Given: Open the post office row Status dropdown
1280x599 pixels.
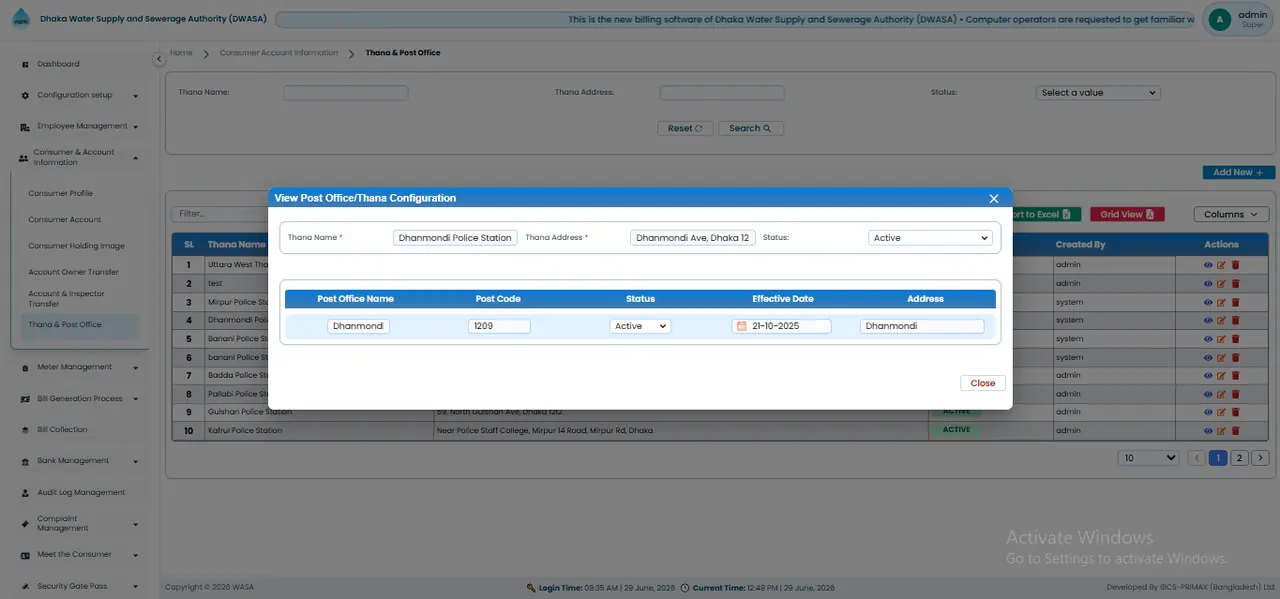Looking at the screenshot, I should coord(640,326).
